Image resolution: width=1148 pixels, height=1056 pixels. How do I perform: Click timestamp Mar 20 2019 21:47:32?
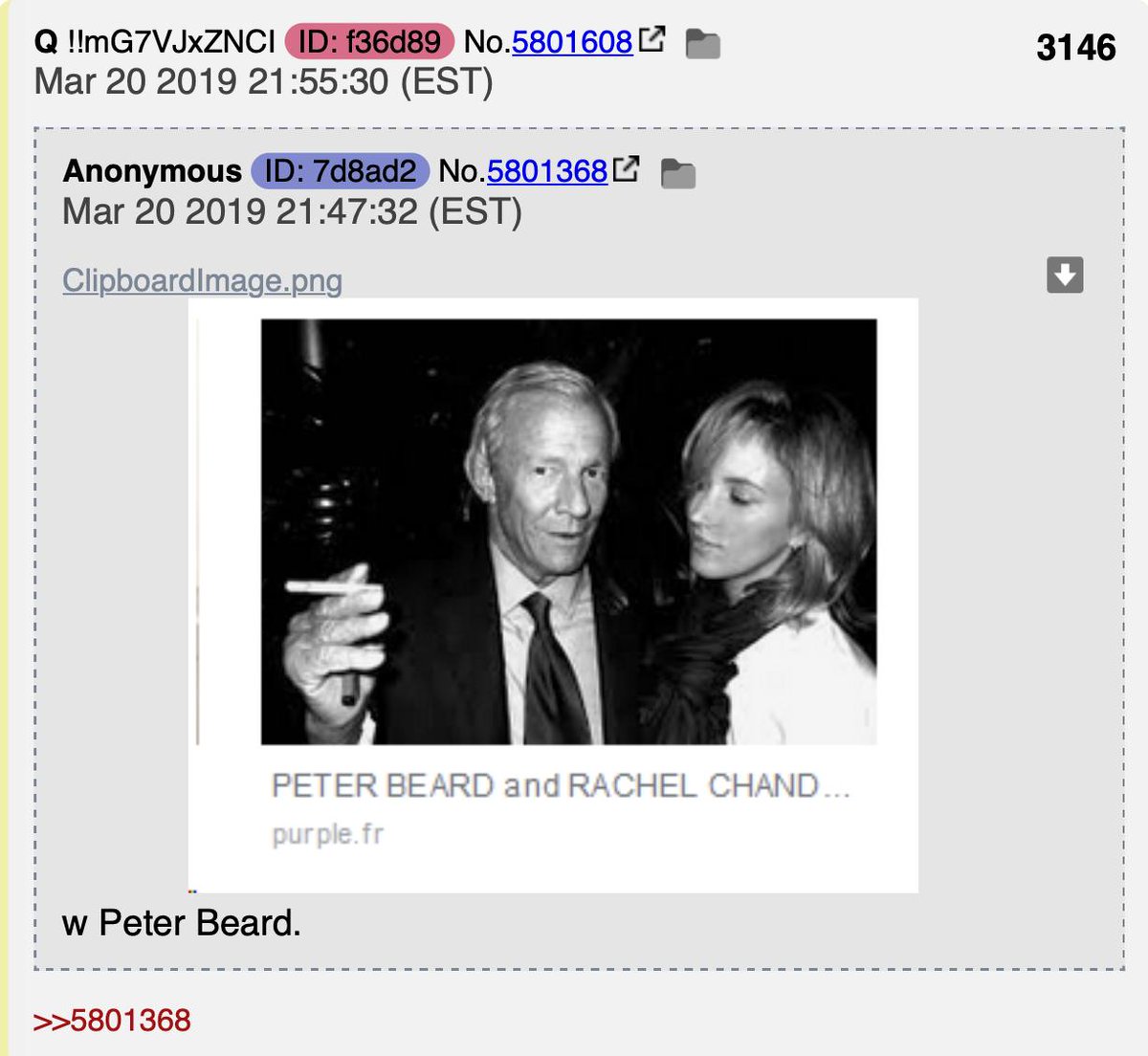(292, 211)
